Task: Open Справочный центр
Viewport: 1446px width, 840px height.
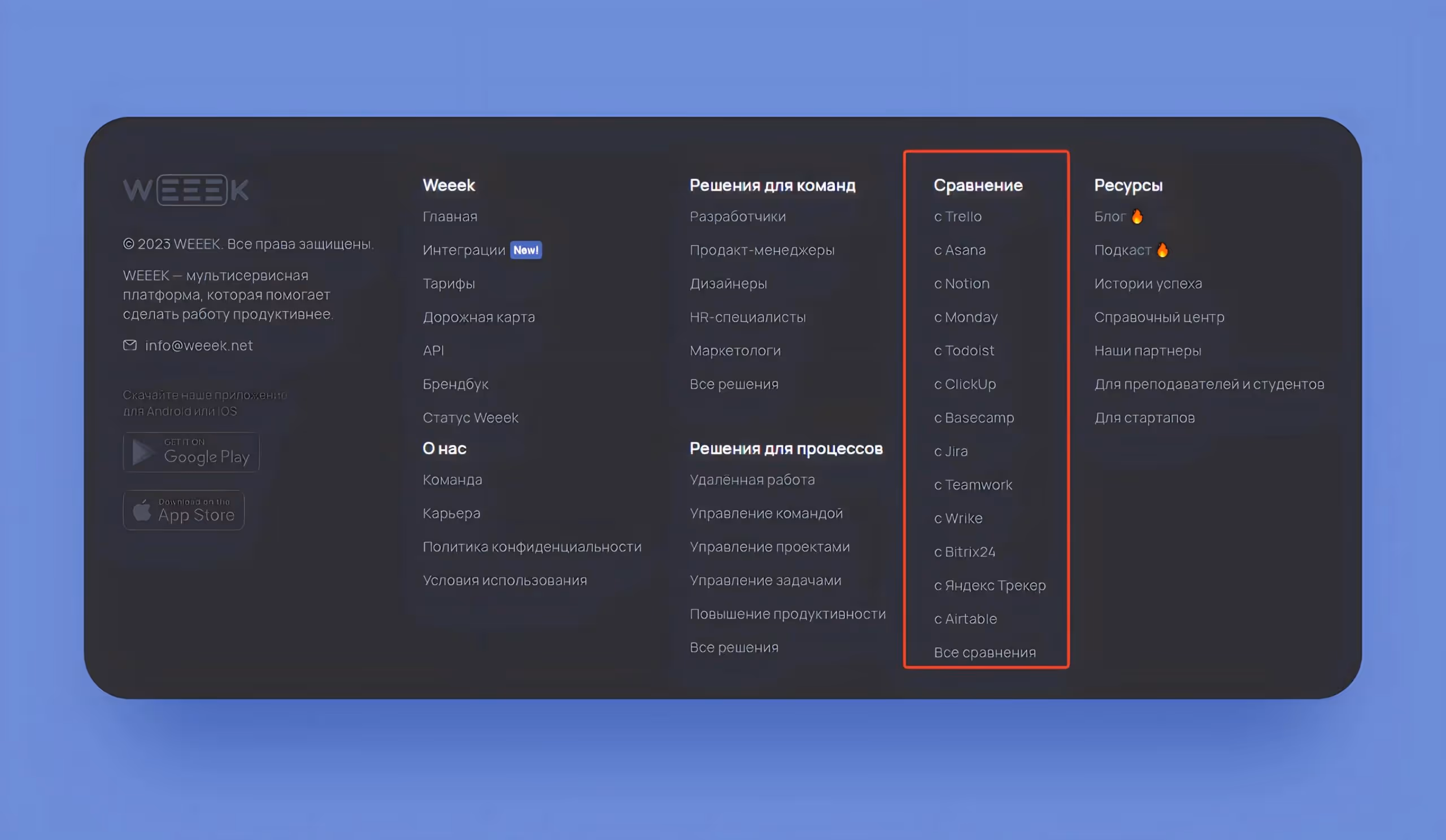Action: point(1159,317)
